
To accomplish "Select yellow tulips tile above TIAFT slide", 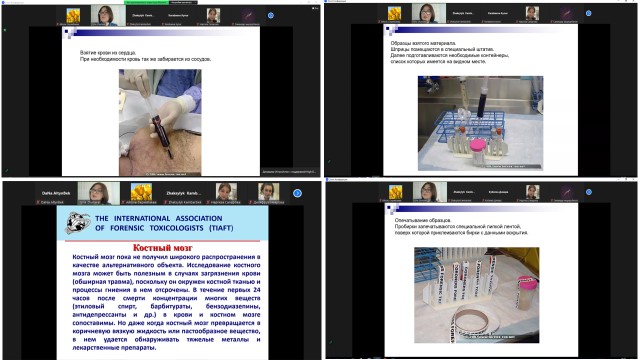I will coord(141,193).
